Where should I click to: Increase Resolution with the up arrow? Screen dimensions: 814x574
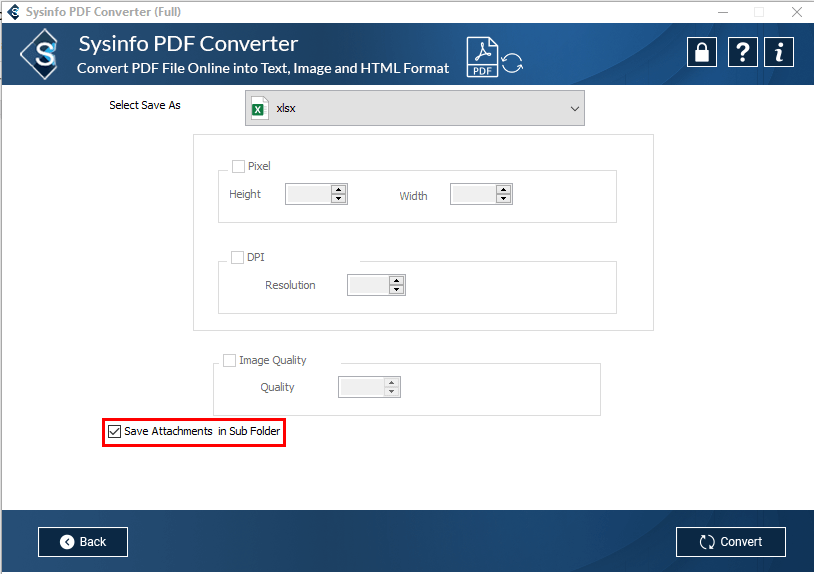pyautogui.click(x=397, y=281)
